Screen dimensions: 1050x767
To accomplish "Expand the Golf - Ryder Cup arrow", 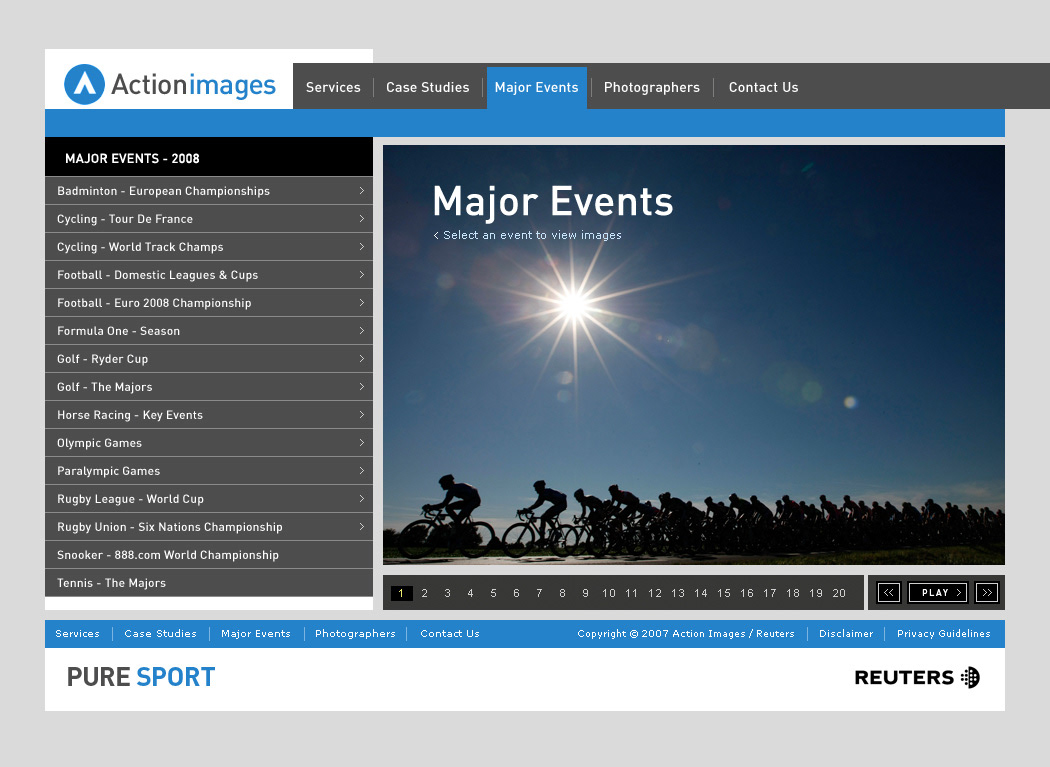I will click(x=361, y=359).
